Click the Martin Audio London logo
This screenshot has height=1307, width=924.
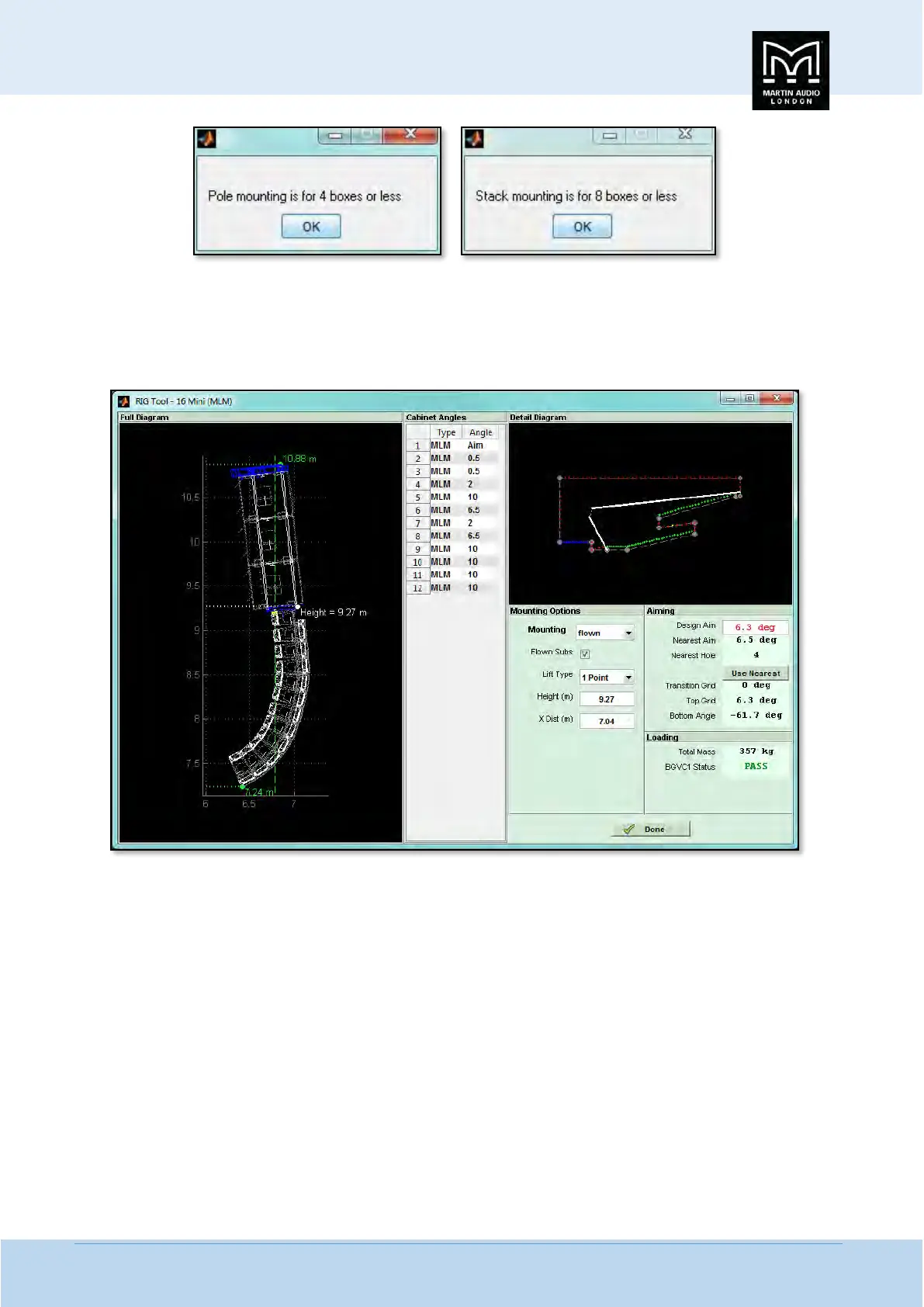[791, 71]
